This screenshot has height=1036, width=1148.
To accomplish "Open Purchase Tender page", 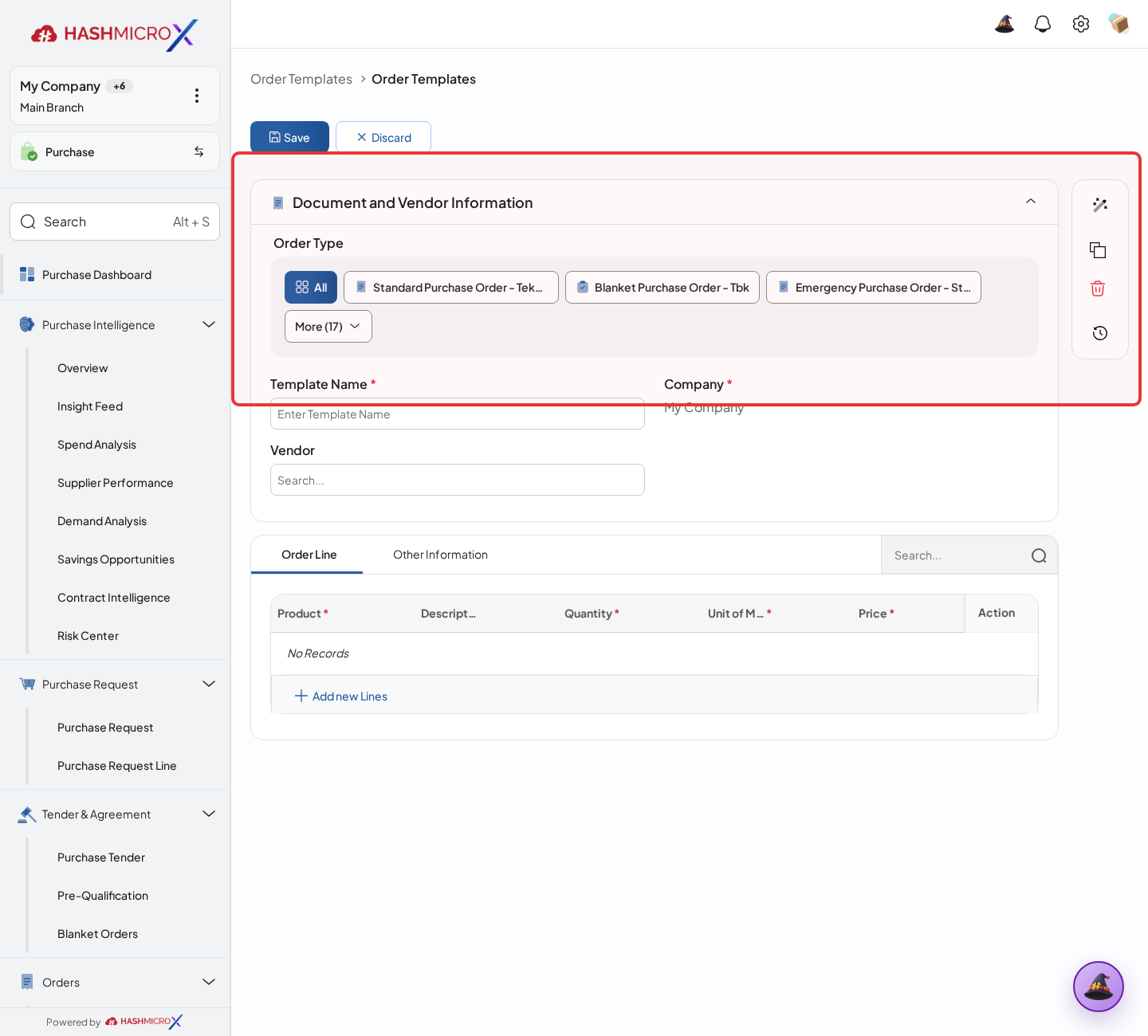I will tap(101, 857).
